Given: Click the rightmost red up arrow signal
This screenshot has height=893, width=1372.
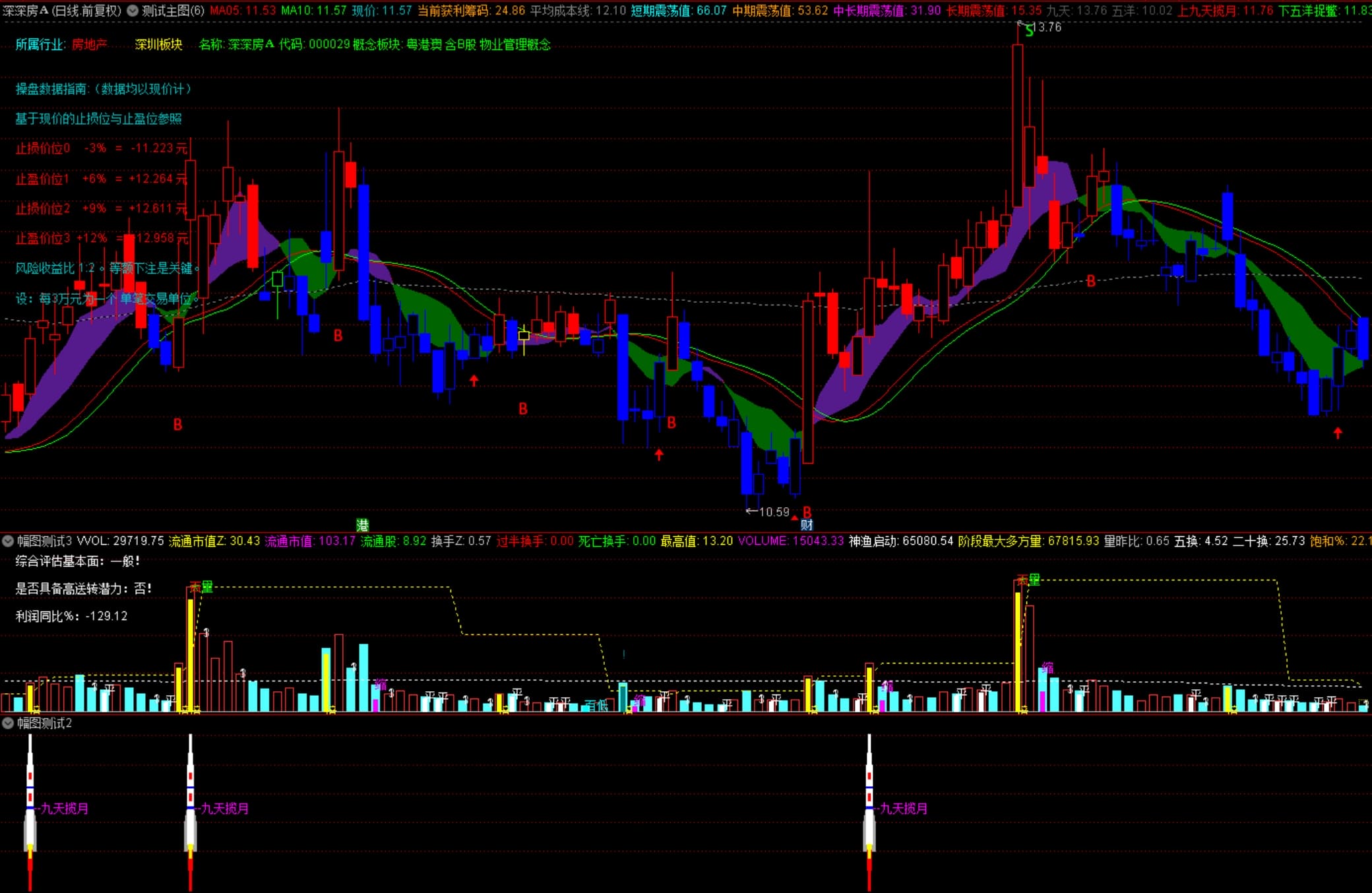Looking at the screenshot, I should click(1338, 433).
